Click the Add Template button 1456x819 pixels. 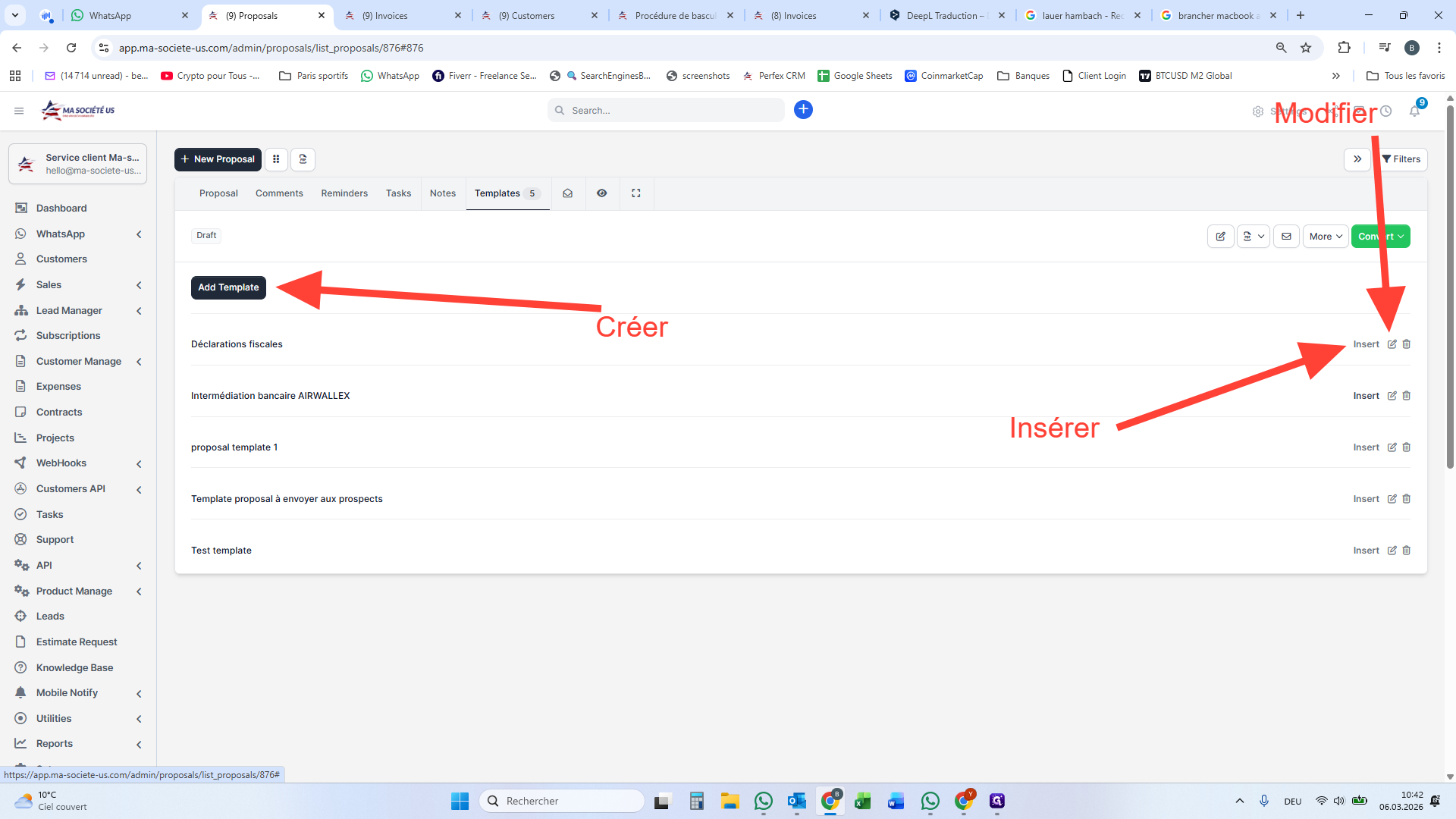tap(228, 287)
